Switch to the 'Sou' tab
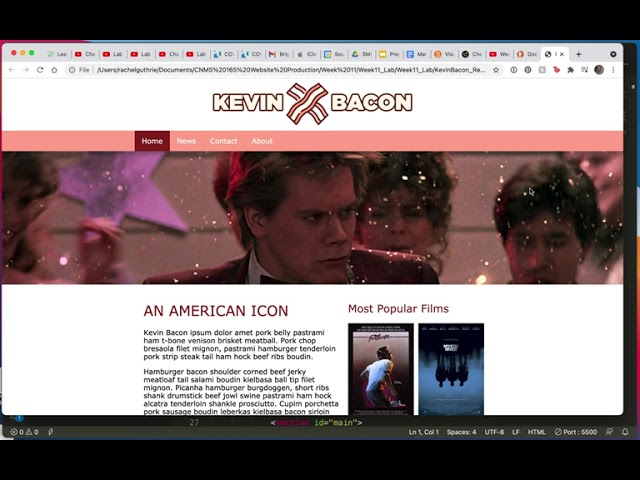The image size is (640, 480). click(x=335, y=54)
